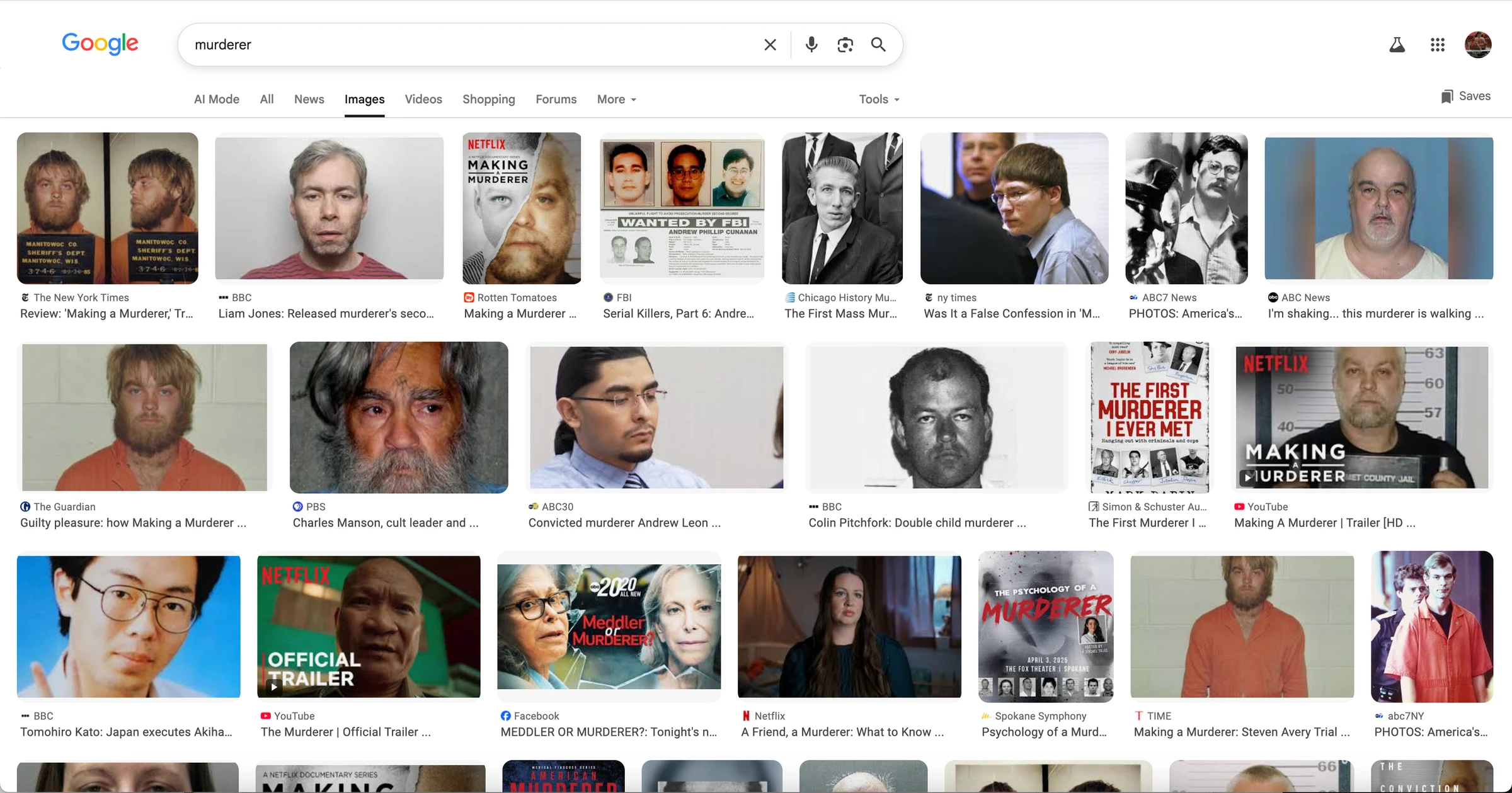Open the TIME orange jumpsuit thumbnail
This screenshot has height=793, width=1512.
1242,627
